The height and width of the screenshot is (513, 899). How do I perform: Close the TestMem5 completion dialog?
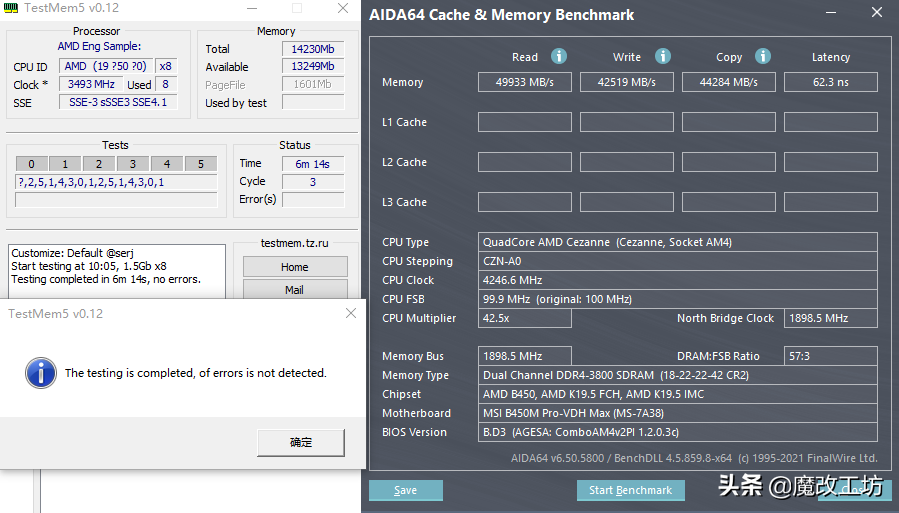pyautogui.click(x=351, y=314)
